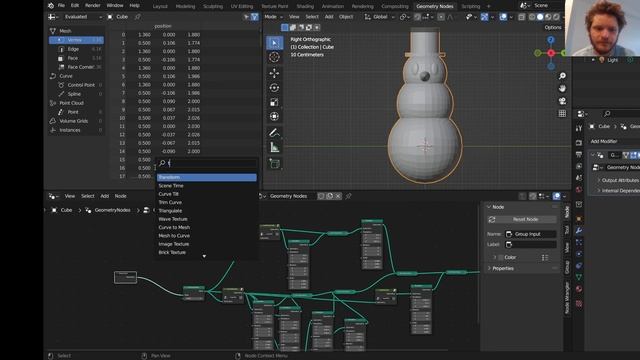This screenshot has width=640, height=360.
Task: Open the Edit menu
Action: [x=75, y=6]
